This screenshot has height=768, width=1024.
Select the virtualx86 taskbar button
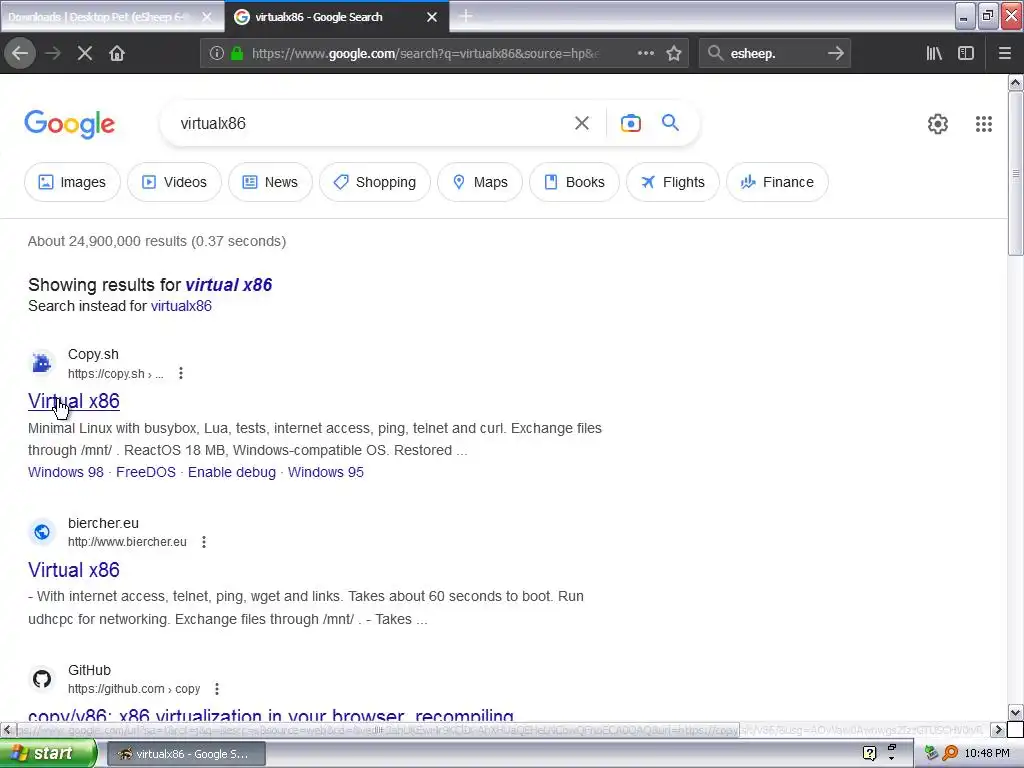pos(186,754)
